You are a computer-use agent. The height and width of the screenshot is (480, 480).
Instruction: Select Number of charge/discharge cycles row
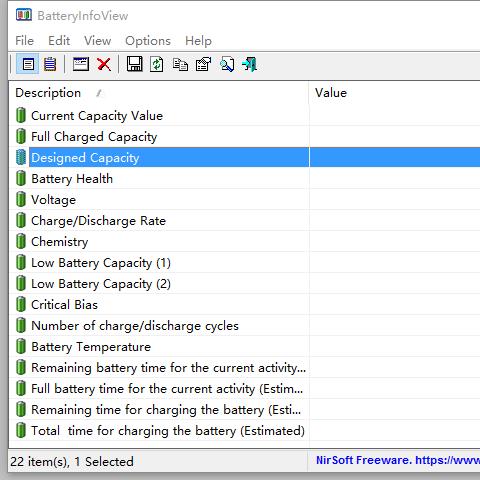(x=245, y=325)
